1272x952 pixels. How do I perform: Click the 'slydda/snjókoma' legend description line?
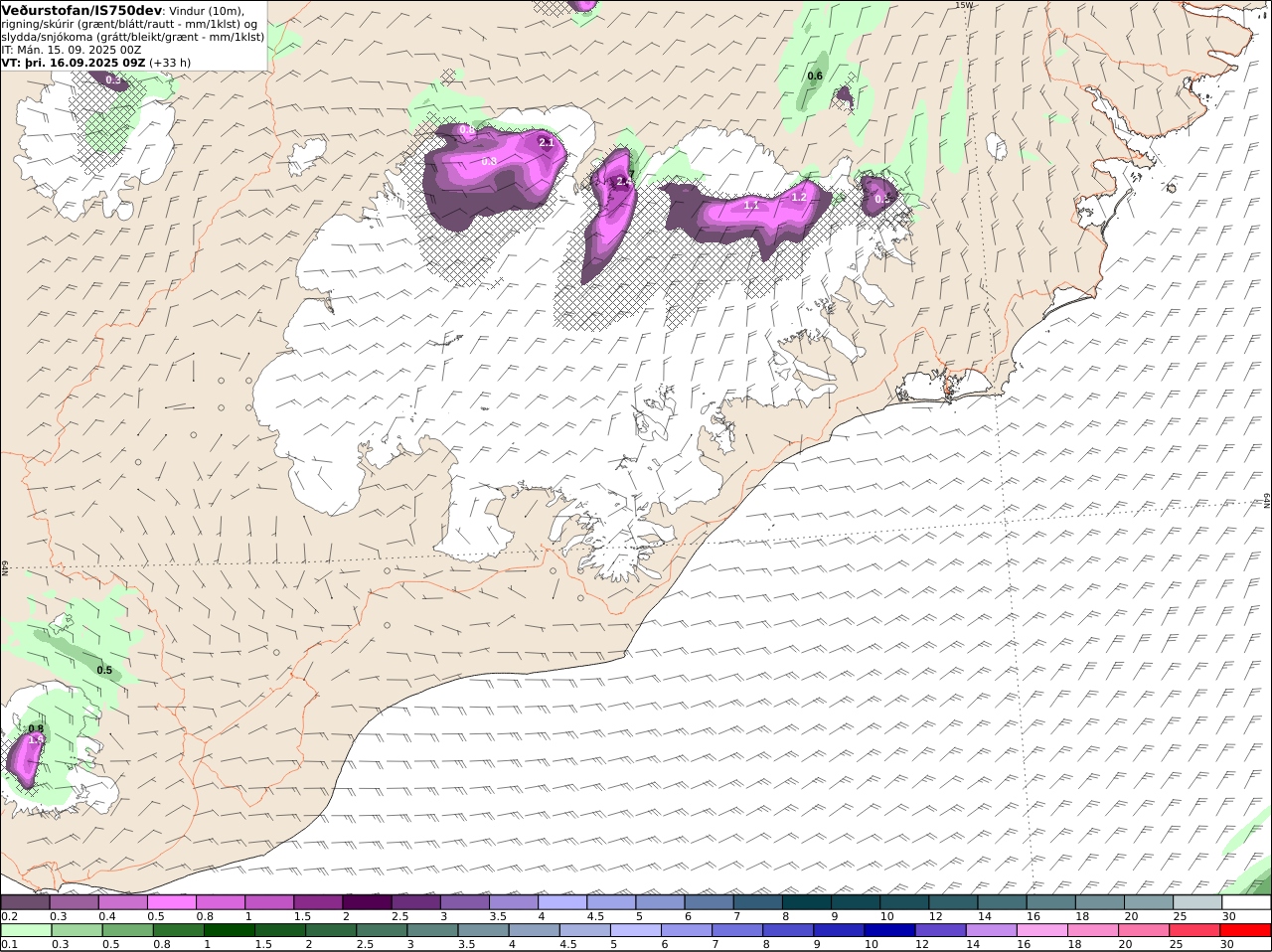[132, 36]
